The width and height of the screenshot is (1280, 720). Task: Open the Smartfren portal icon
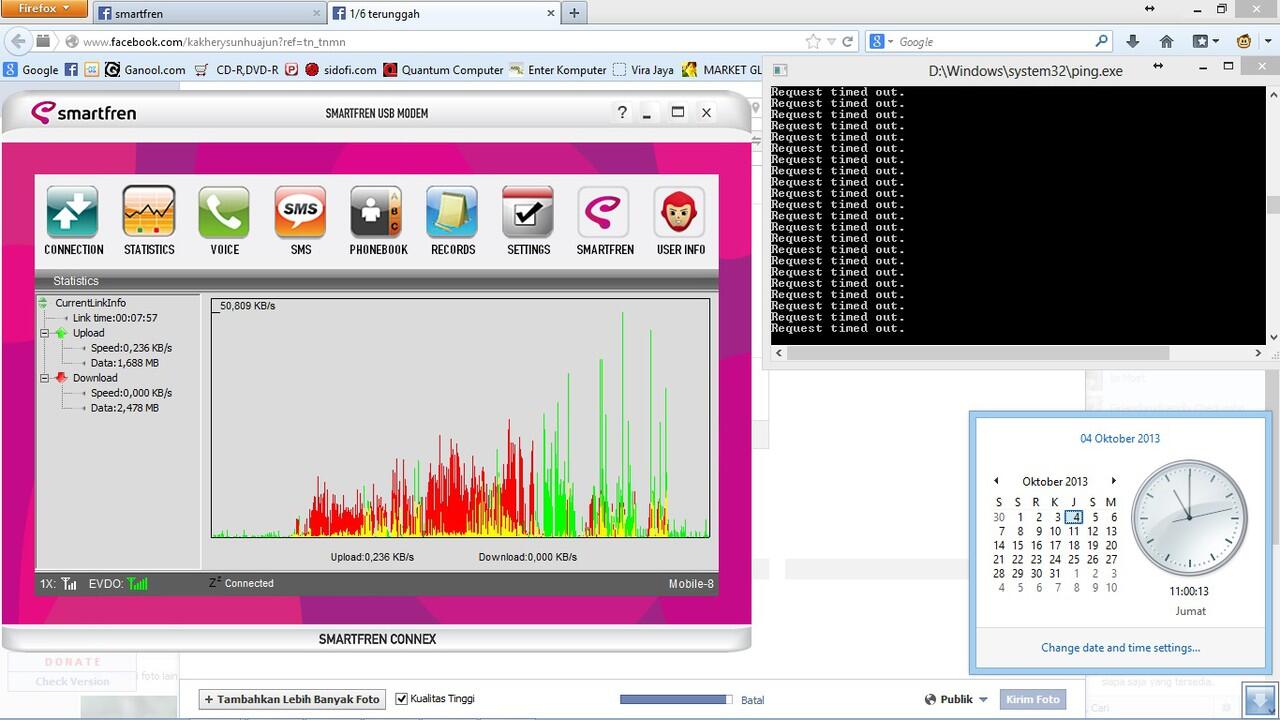click(604, 212)
